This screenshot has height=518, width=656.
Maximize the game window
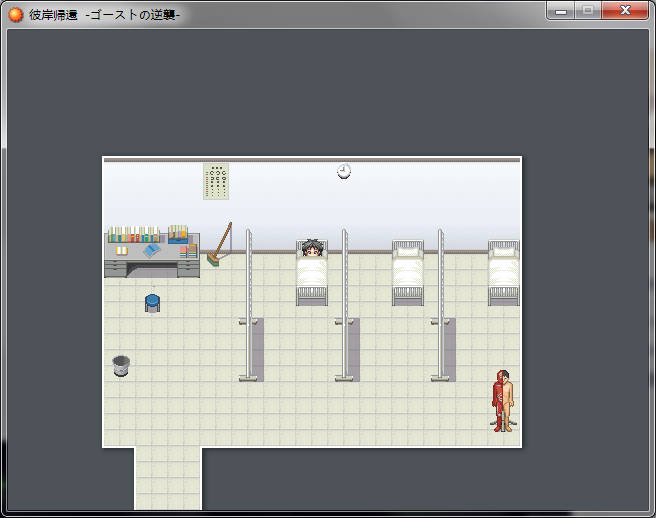[588, 10]
